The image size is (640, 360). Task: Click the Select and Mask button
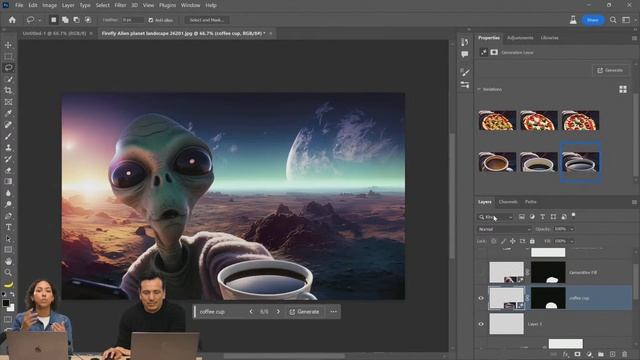point(207,20)
